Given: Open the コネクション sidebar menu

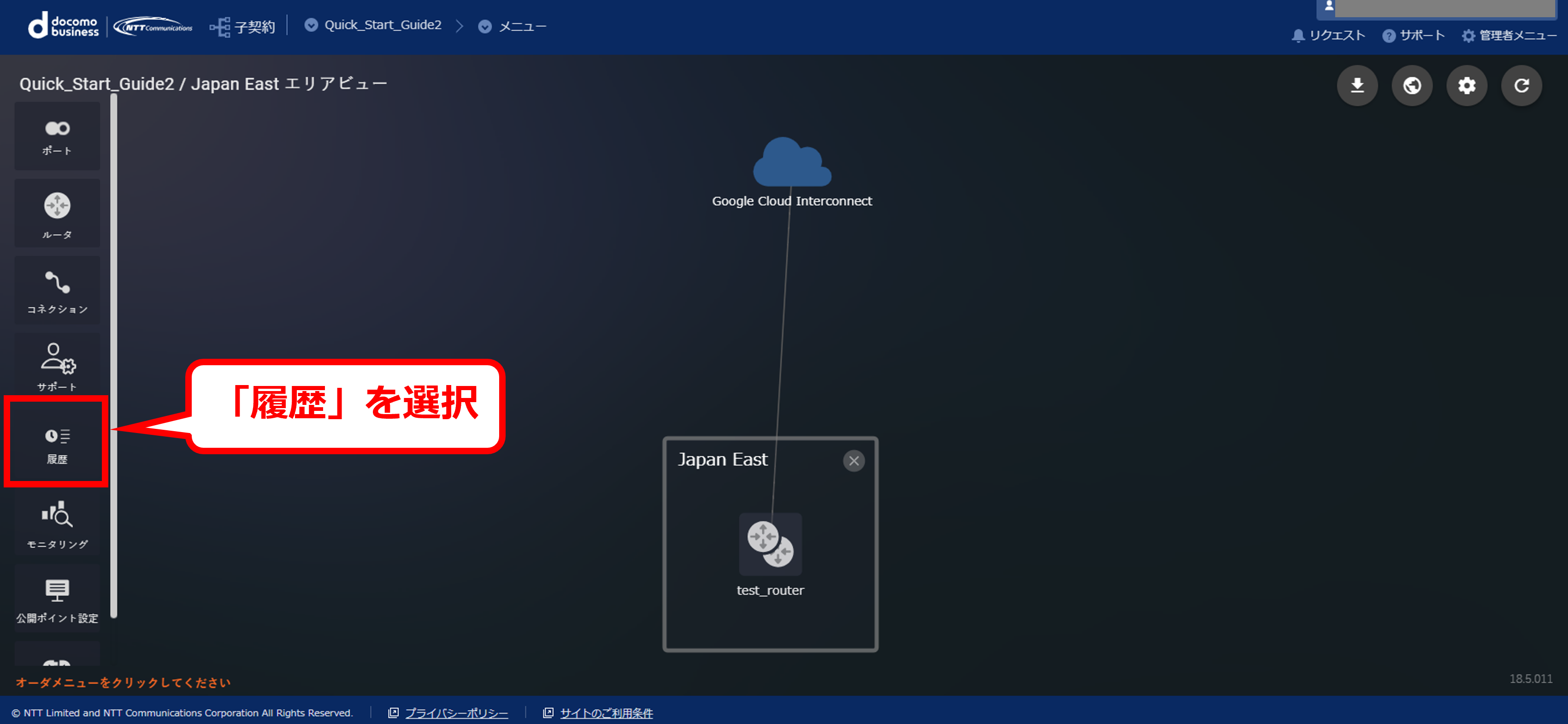Looking at the screenshot, I should (57, 291).
